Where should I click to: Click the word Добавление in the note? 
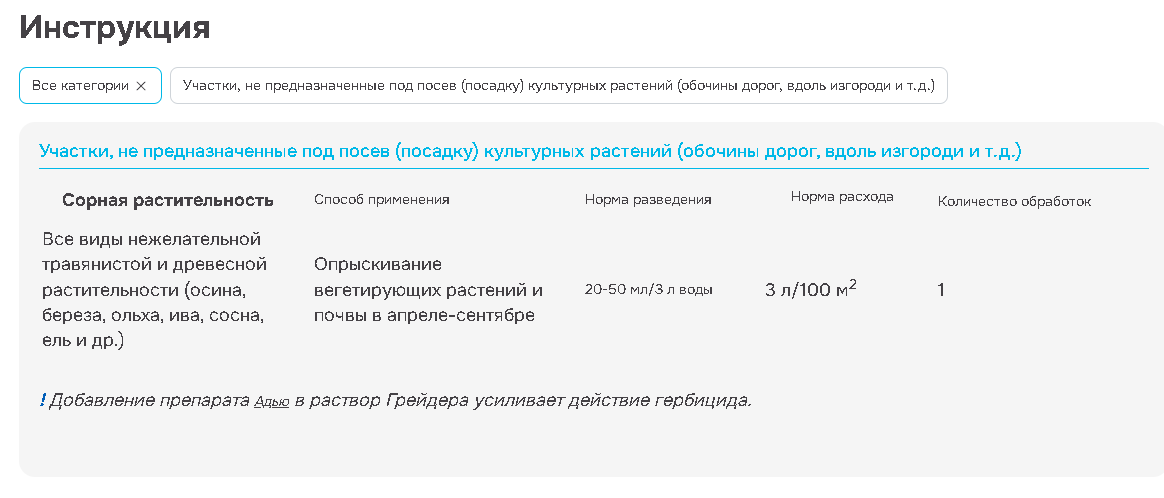coord(98,401)
